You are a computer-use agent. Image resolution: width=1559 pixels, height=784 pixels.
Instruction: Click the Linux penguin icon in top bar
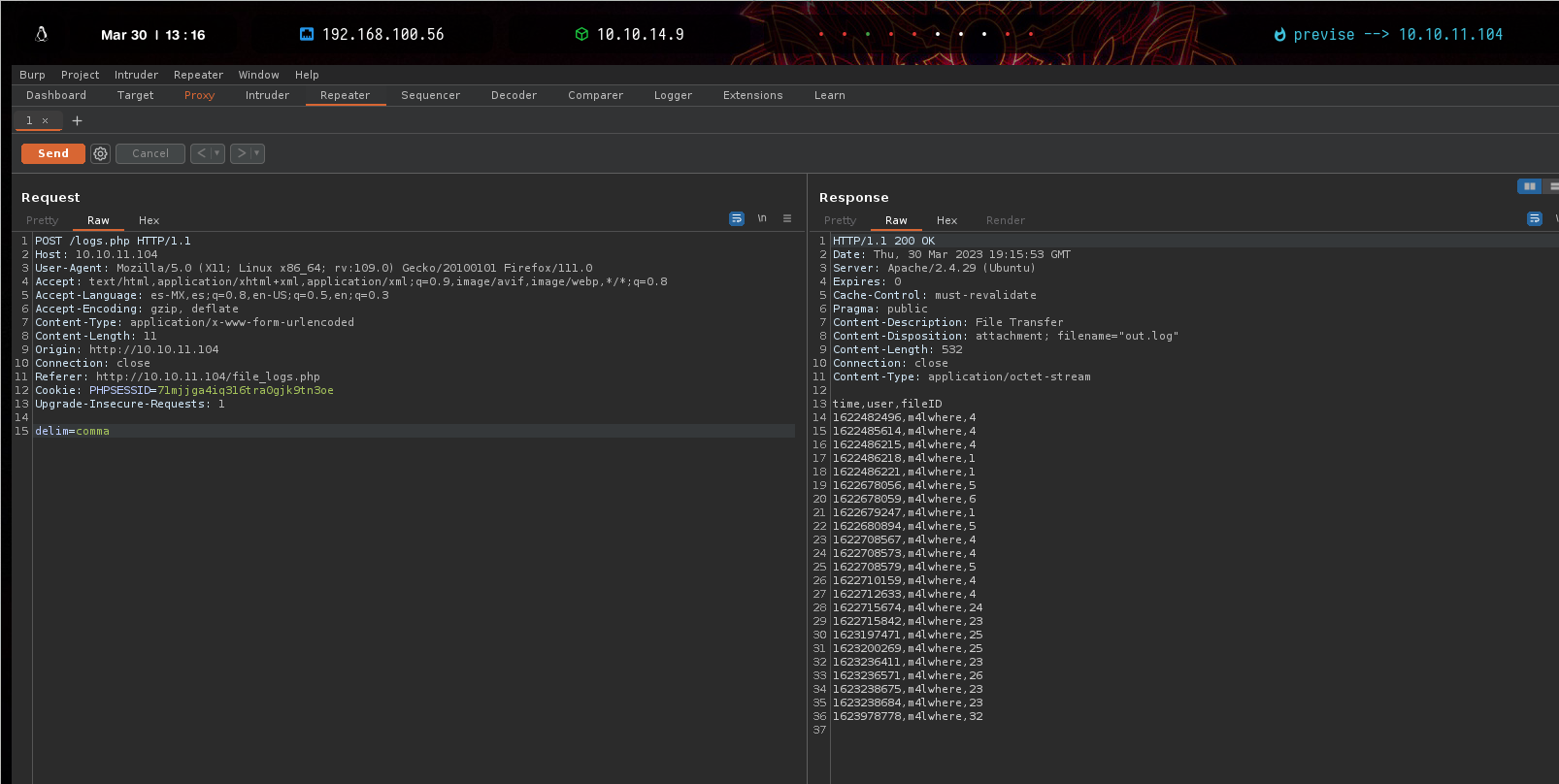pyautogui.click(x=42, y=34)
